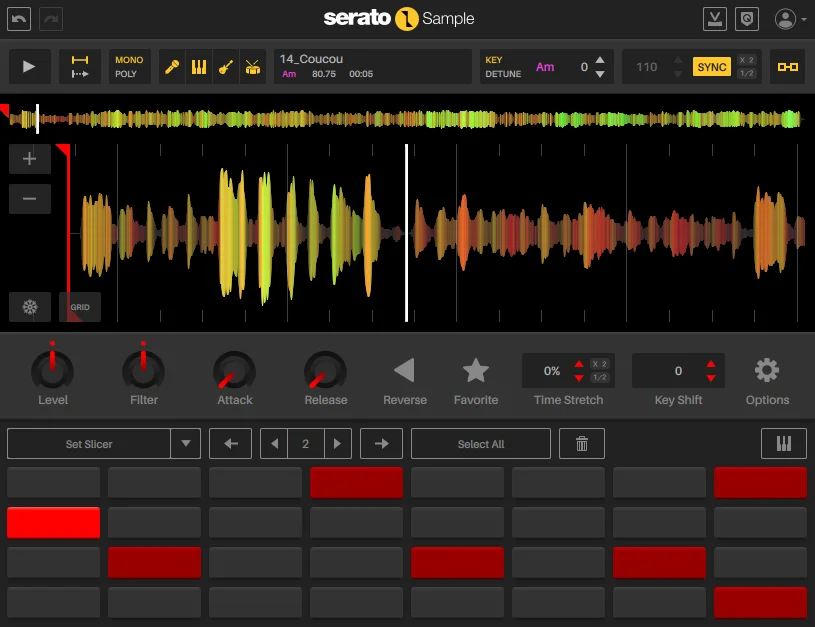This screenshot has height=627, width=815.
Task: Decrease Time Stretch with the red down arrow
Action: point(579,378)
